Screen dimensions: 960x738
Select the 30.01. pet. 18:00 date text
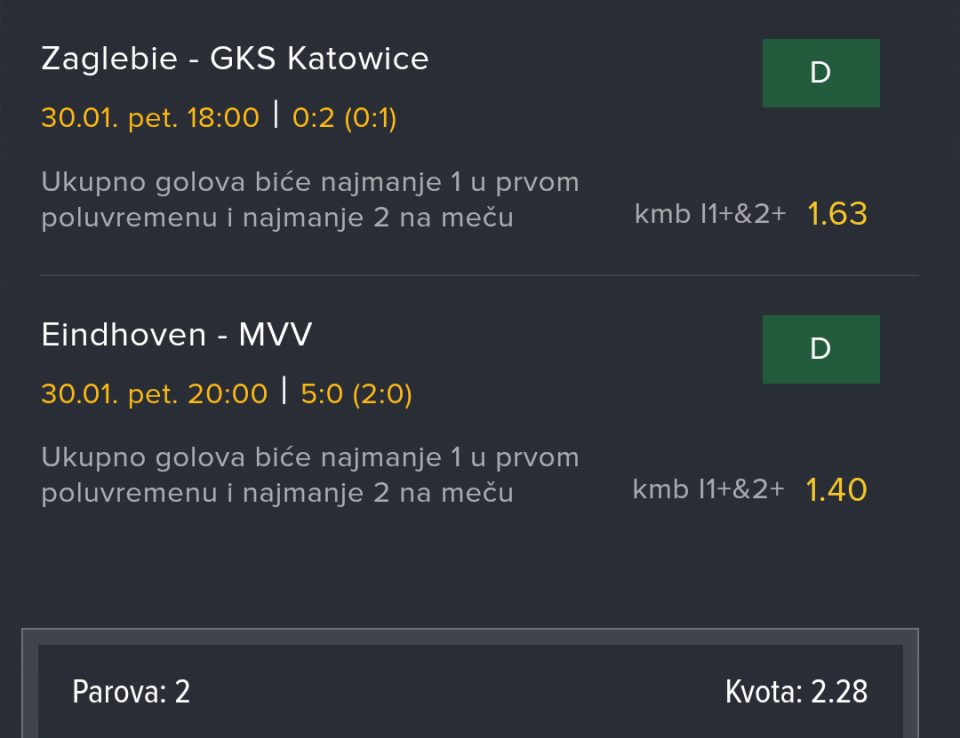tap(150, 118)
